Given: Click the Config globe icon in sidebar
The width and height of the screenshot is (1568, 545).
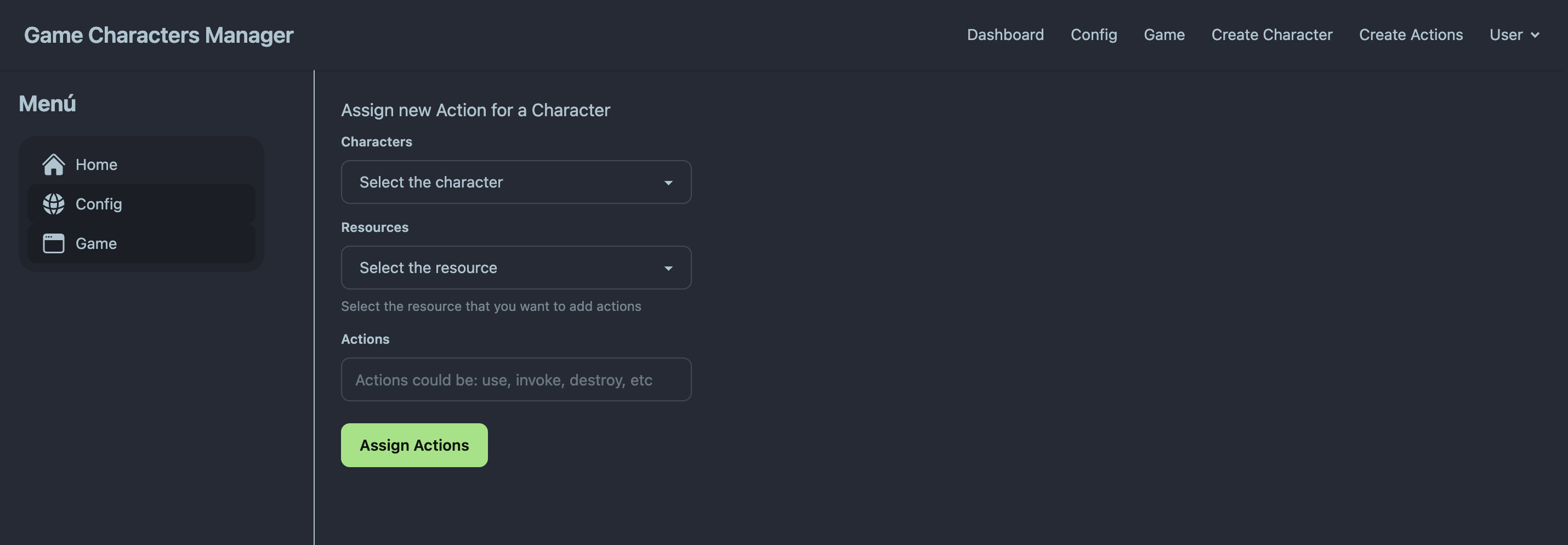Looking at the screenshot, I should point(54,204).
